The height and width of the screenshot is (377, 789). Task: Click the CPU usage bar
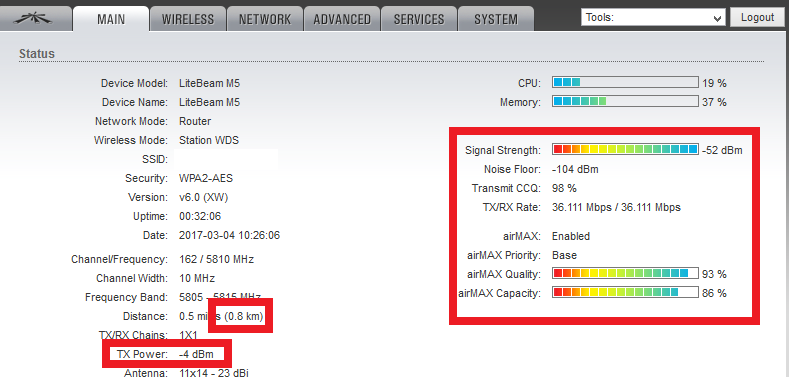(625, 83)
